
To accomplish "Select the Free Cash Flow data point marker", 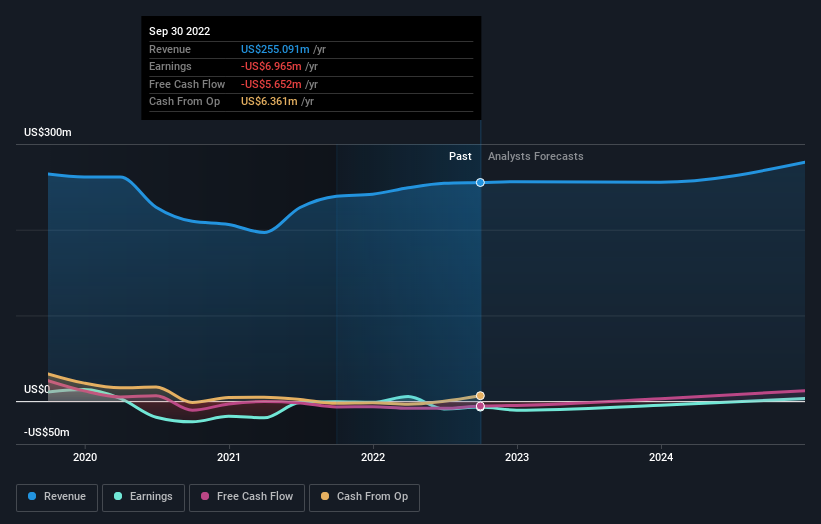I will pyautogui.click(x=480, y=406).
